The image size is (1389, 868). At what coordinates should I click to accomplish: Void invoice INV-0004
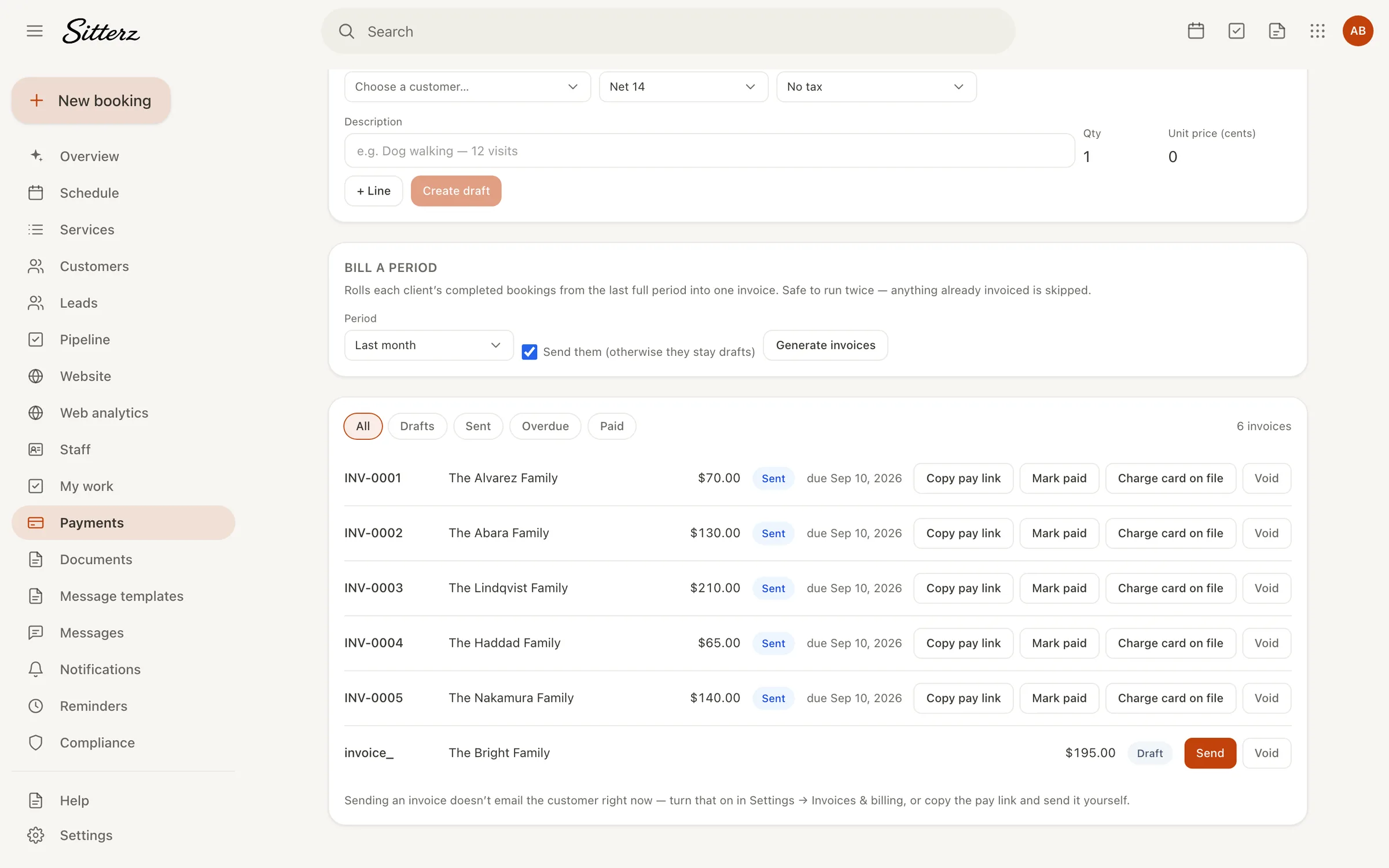coord(1266,643)
